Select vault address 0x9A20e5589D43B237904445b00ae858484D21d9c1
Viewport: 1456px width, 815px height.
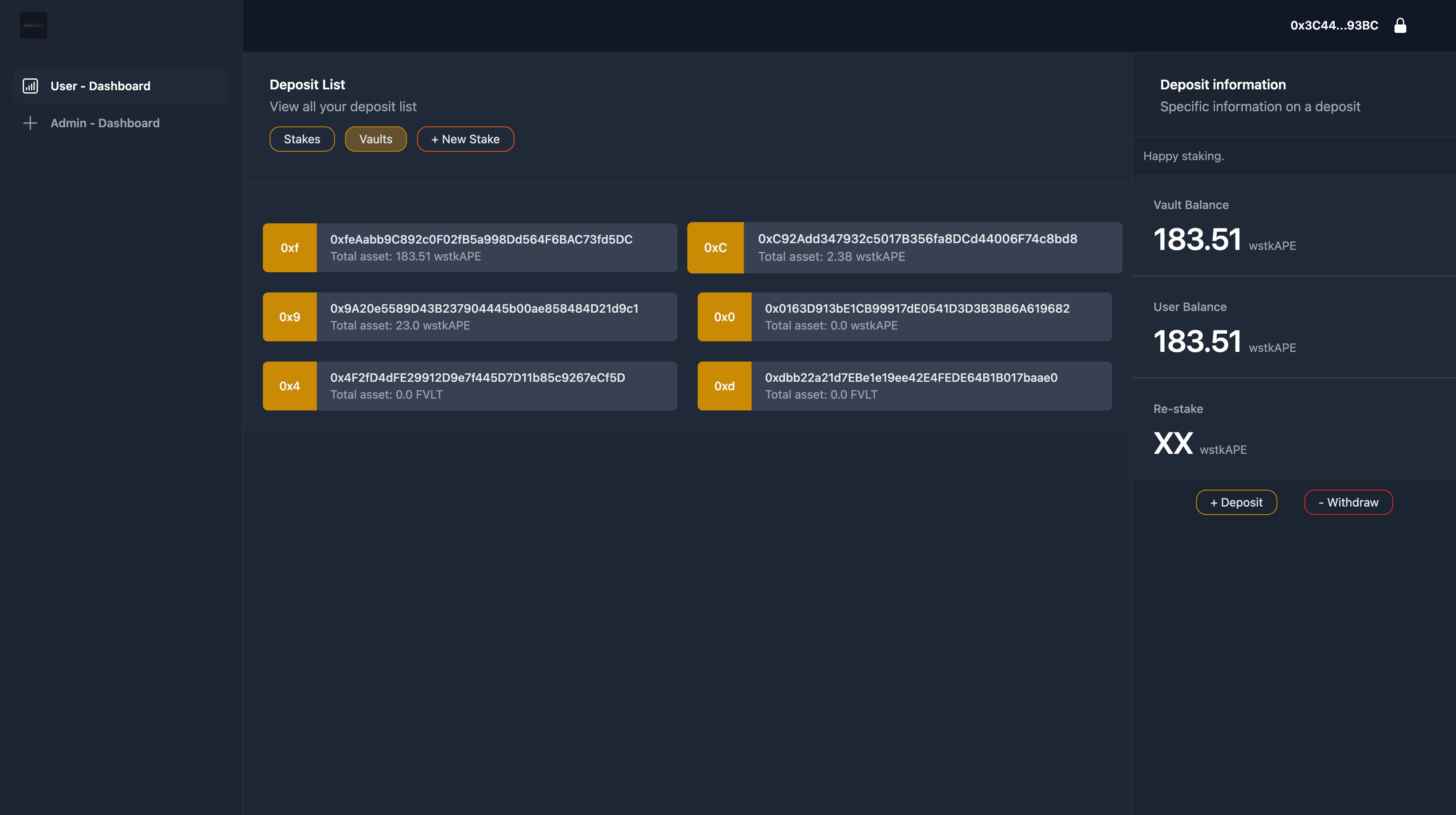(x=484, y=308)
